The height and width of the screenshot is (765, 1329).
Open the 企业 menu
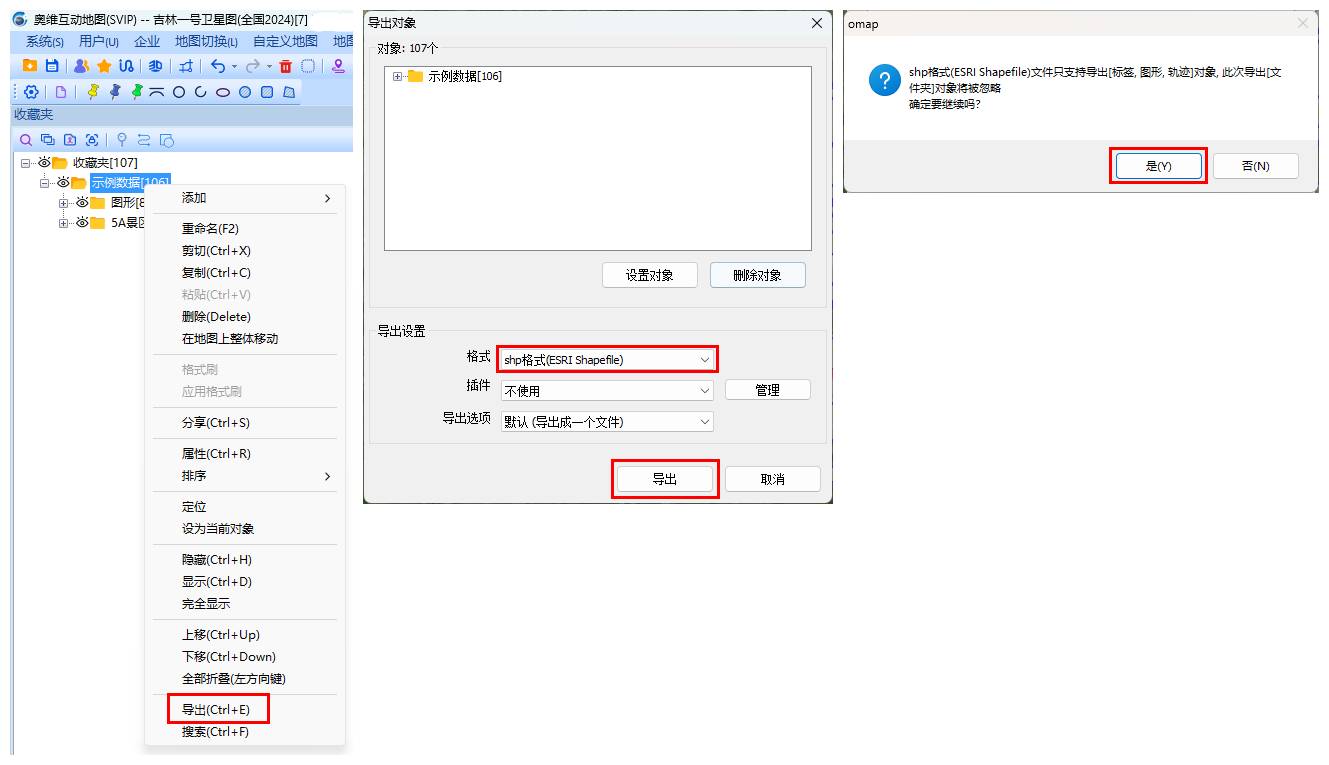pyautogui.click(x=147, y=41)
